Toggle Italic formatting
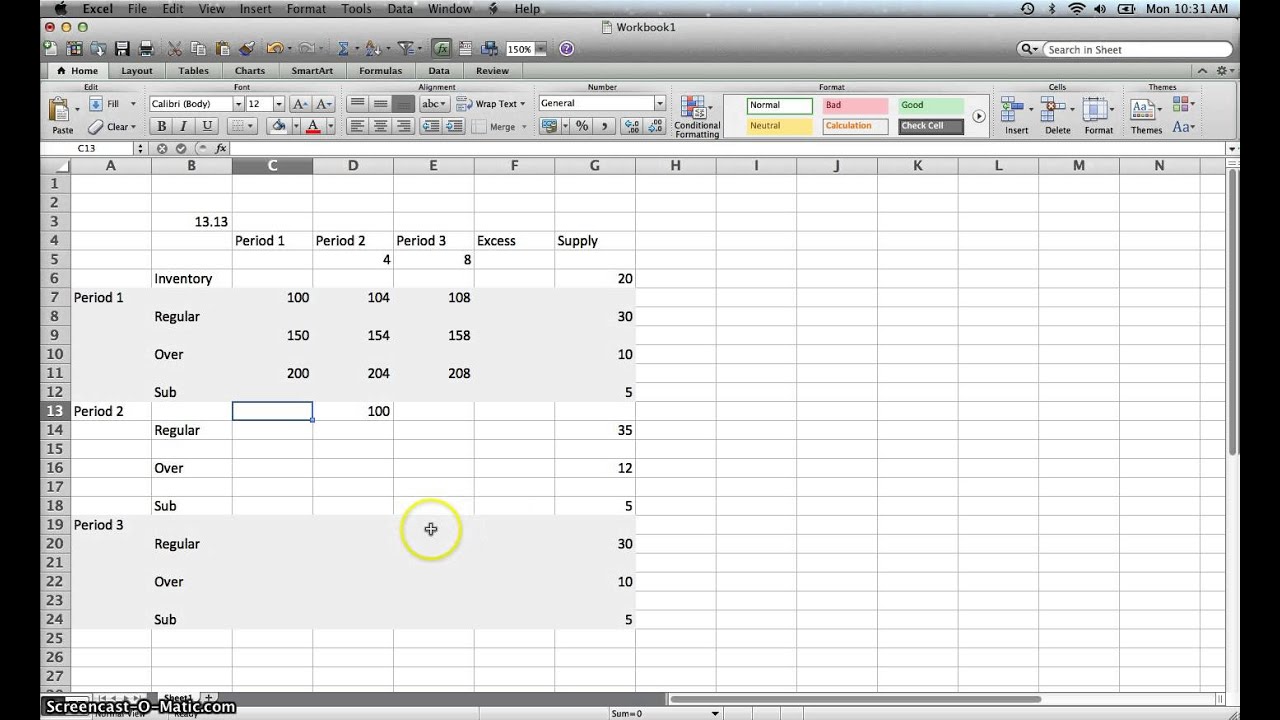The height and width of the screenshot is (720, 1280). 184,126
